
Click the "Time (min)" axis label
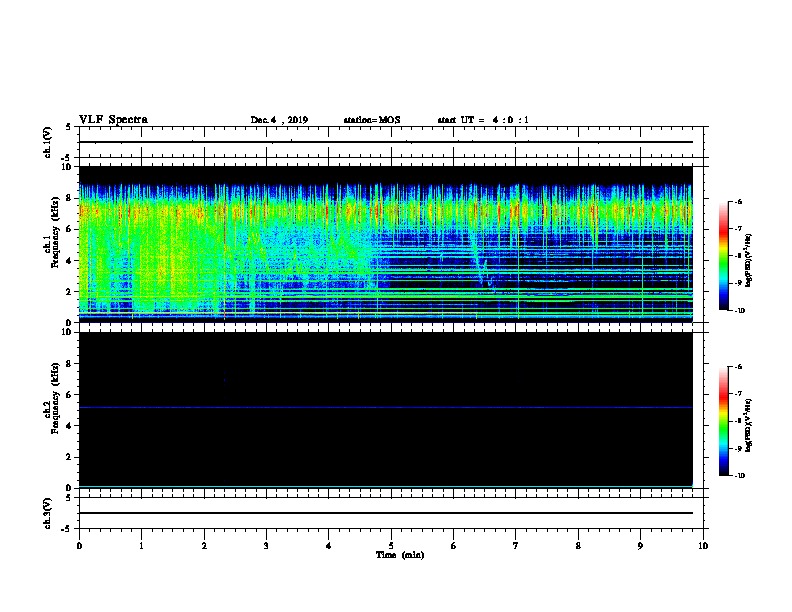coord(400,555)
